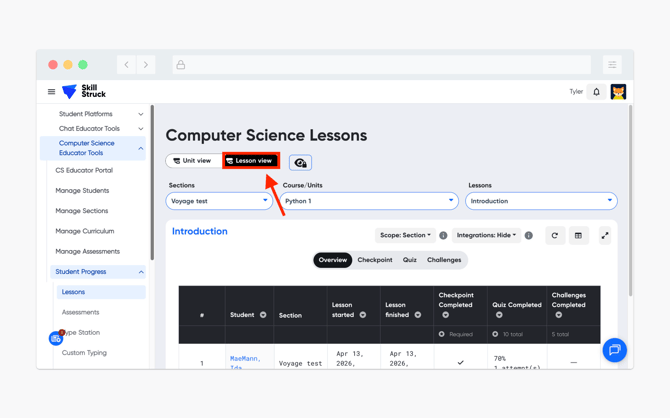Open the Lessons dropdown showing Introduction

pyautogui.click(x=541, y=201)
